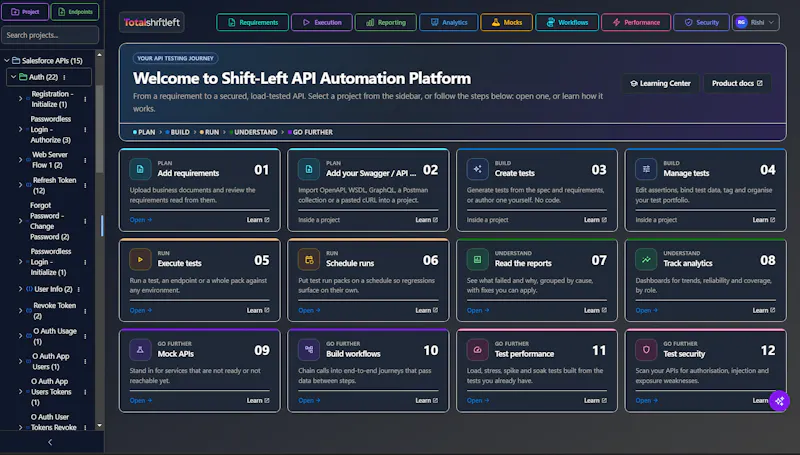Go to the Performance tab
Screen dimensions: 800x455
coord(636,22)
